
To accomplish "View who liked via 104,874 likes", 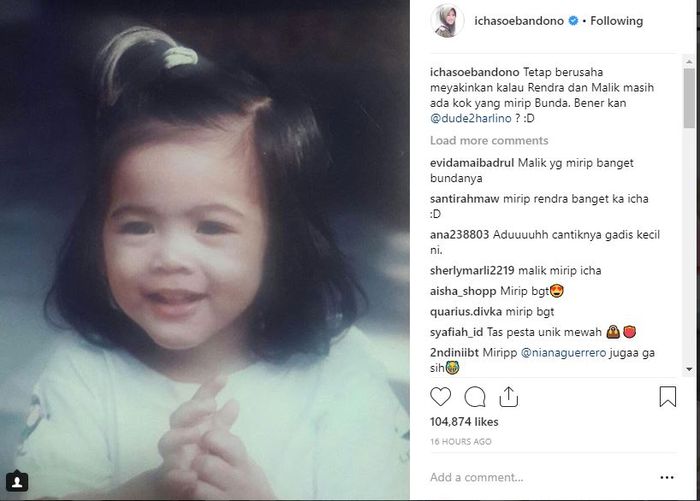I will (464, 422).
